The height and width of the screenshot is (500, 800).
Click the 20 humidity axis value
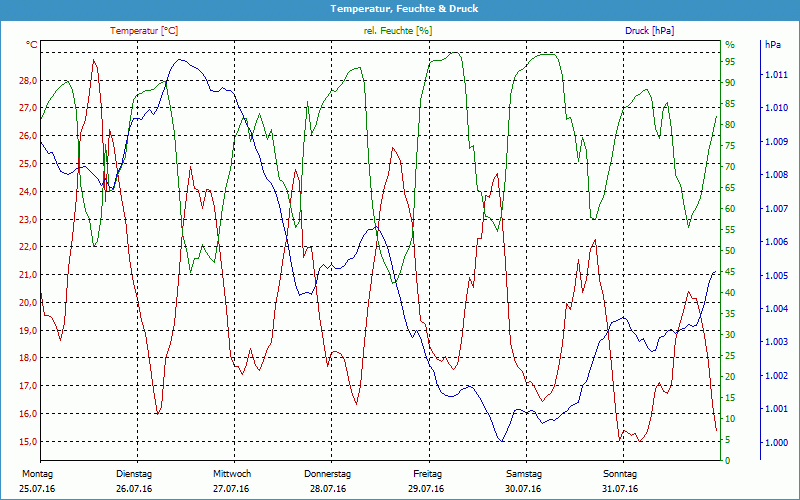point(730,377)
